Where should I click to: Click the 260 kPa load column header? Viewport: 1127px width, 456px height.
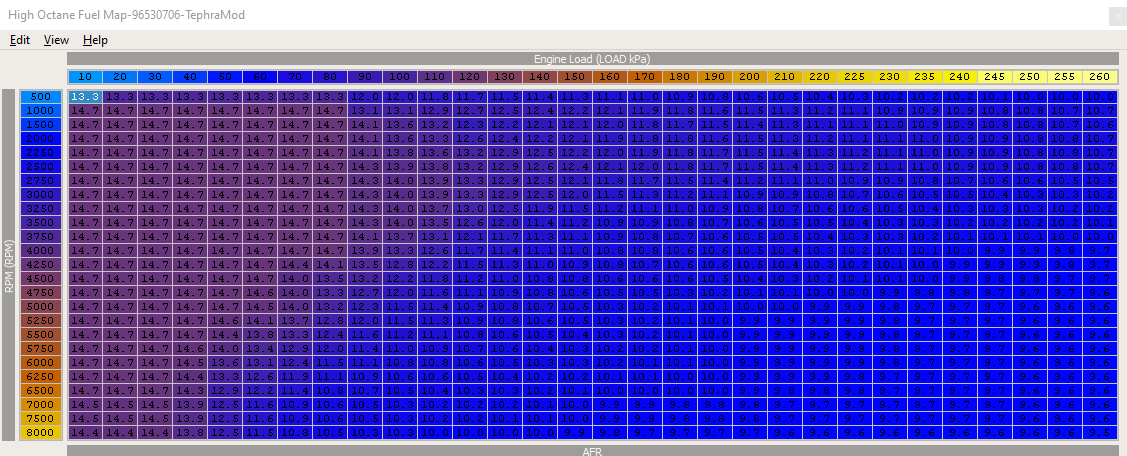tap(1099, 77)
